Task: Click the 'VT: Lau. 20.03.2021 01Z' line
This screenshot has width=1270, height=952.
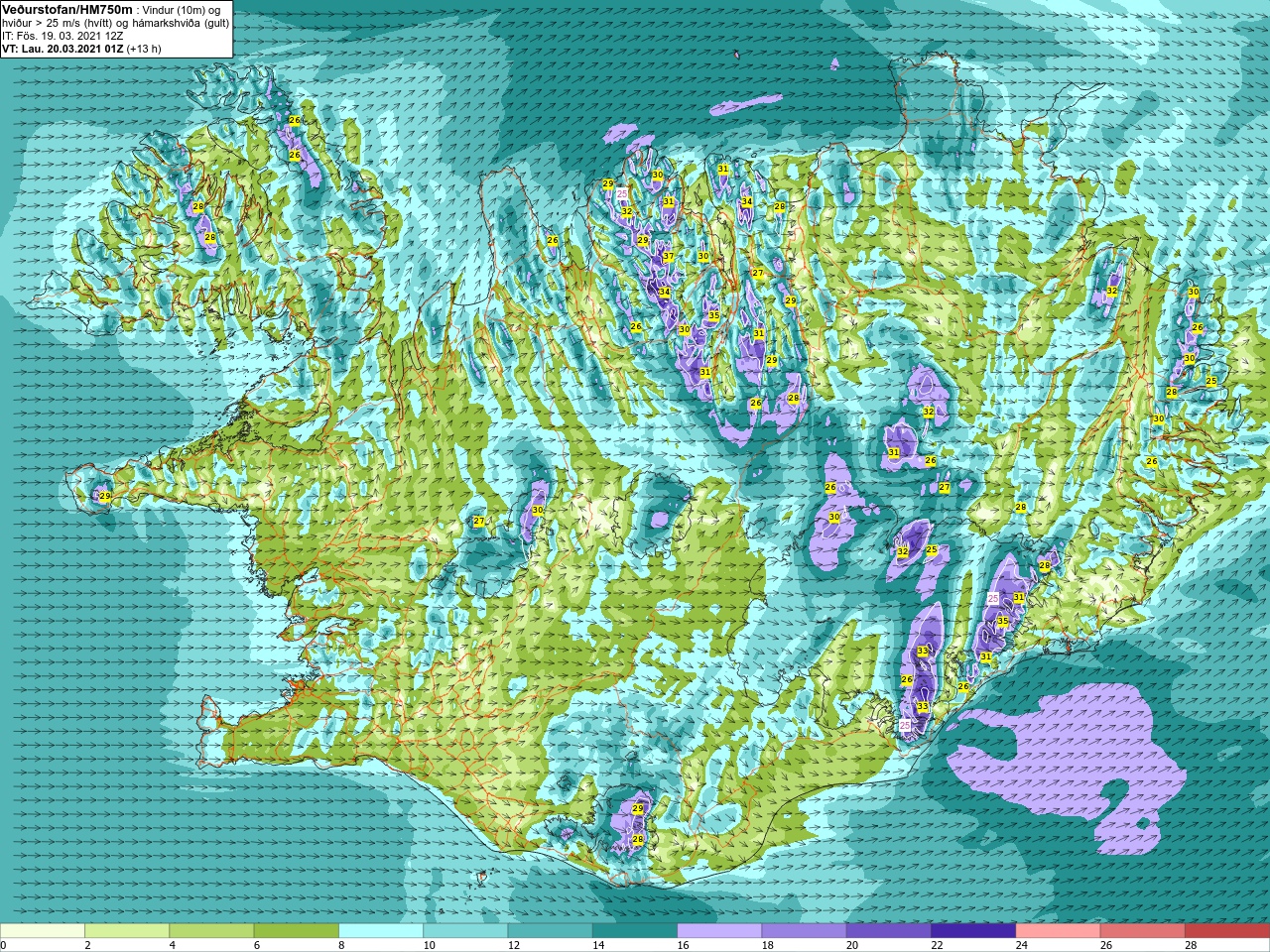Action: point(63,49)
